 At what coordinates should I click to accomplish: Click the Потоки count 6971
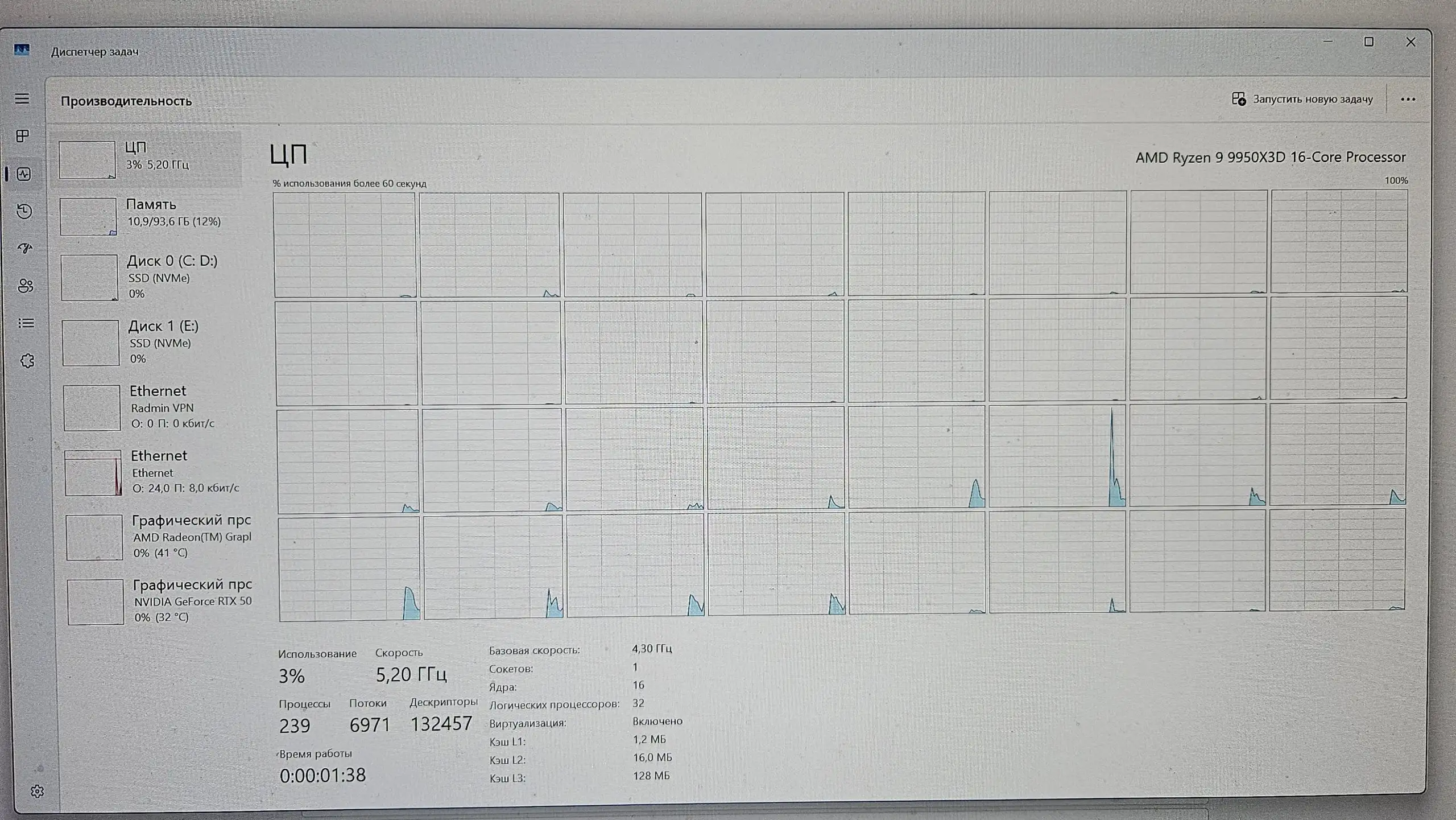coord(370,725)
